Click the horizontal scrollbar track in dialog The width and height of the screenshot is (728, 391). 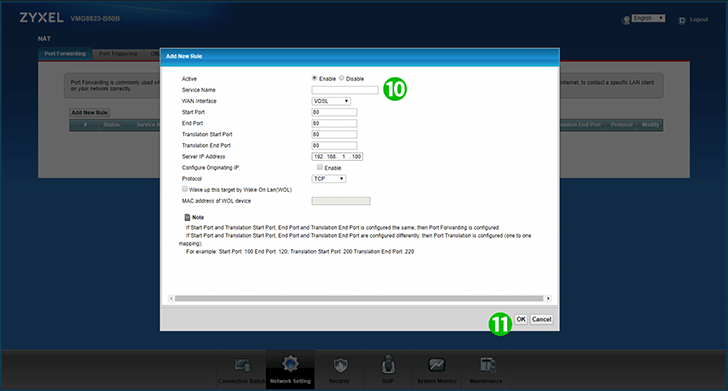[359, 299]
